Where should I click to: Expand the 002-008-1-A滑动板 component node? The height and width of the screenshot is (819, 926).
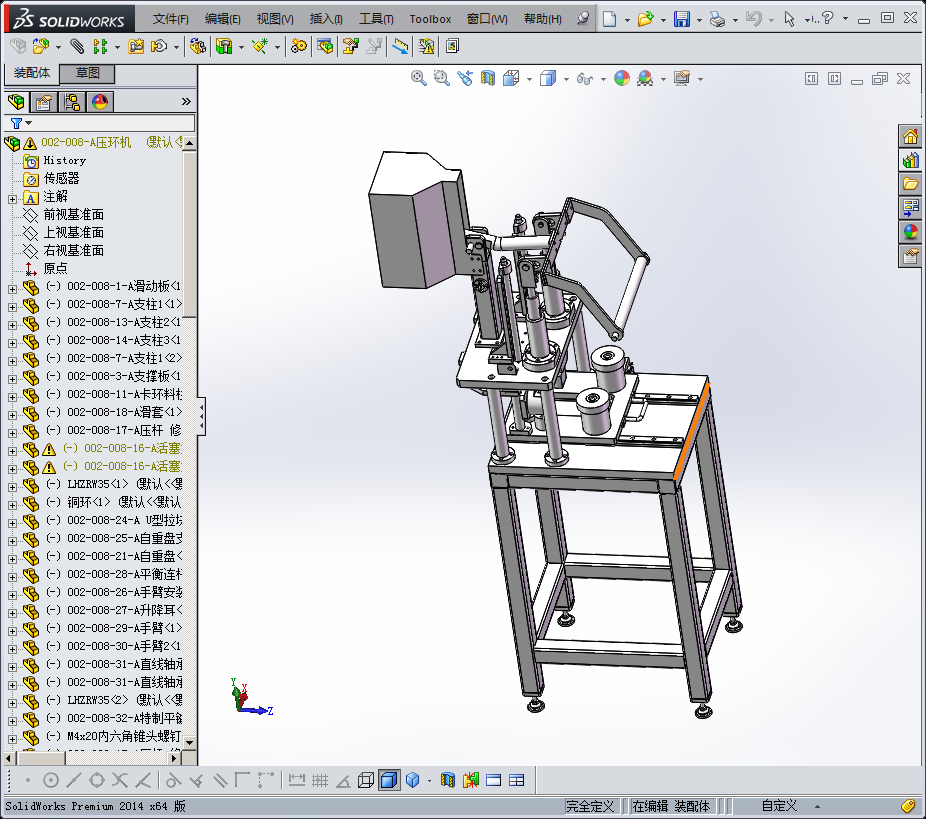(13, 288)
